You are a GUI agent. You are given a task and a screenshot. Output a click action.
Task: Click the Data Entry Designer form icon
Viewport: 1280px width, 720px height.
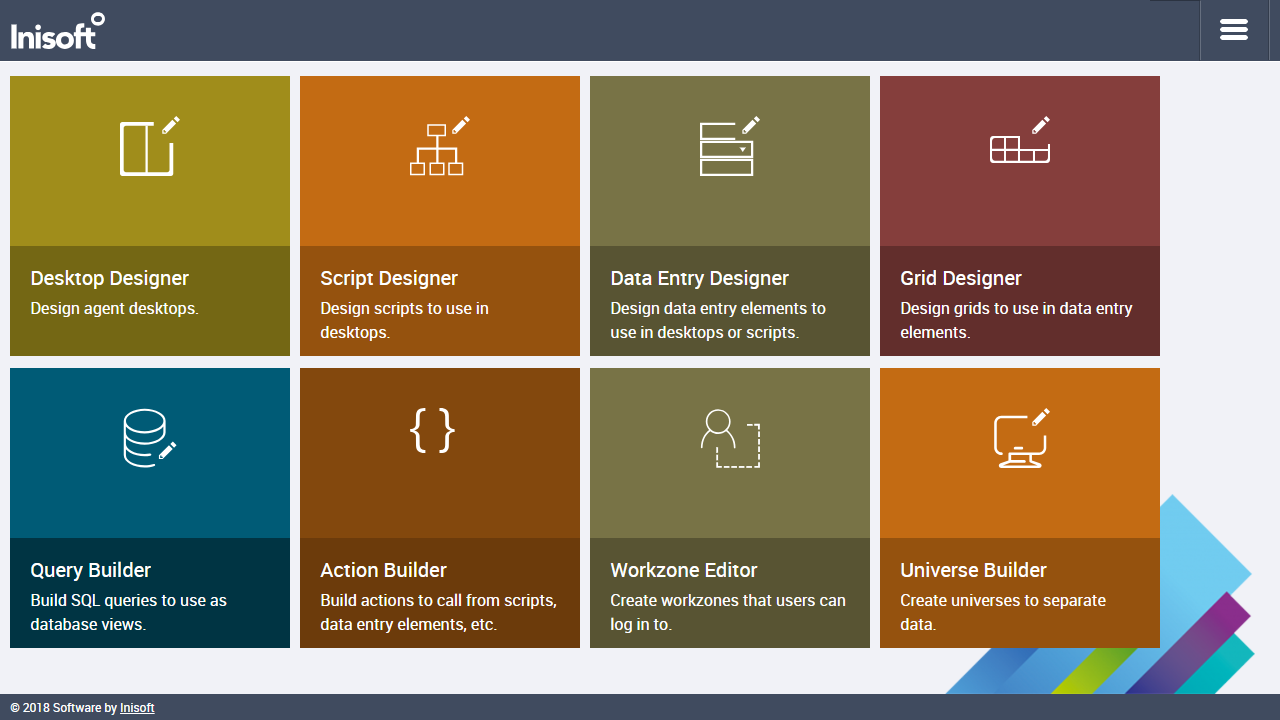[x=728, y=148]
